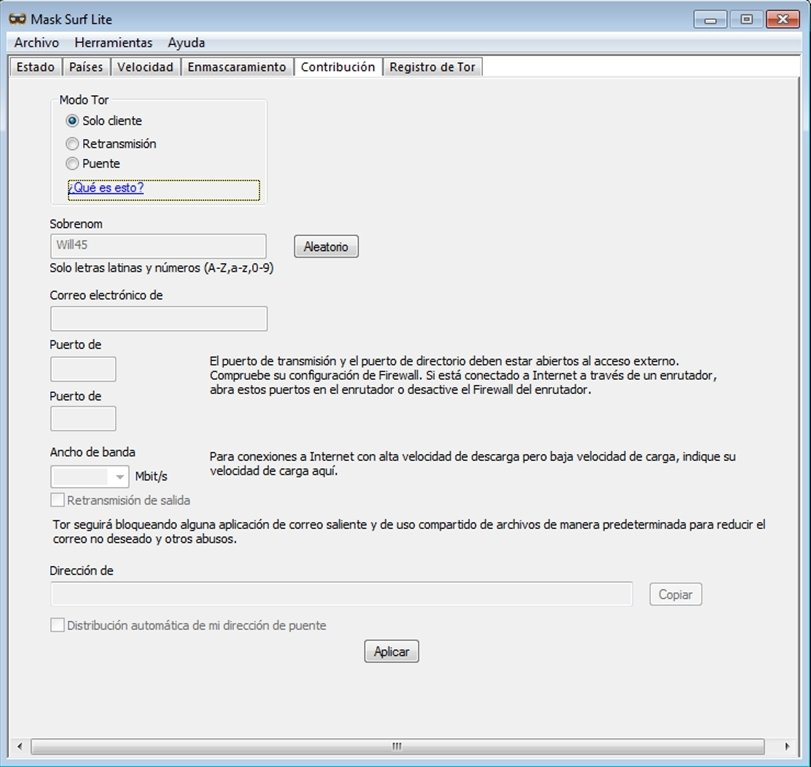Viewport: 811px width, 767px height.
Task: Click the Aplicar button
Action: (x=392, y=652)
